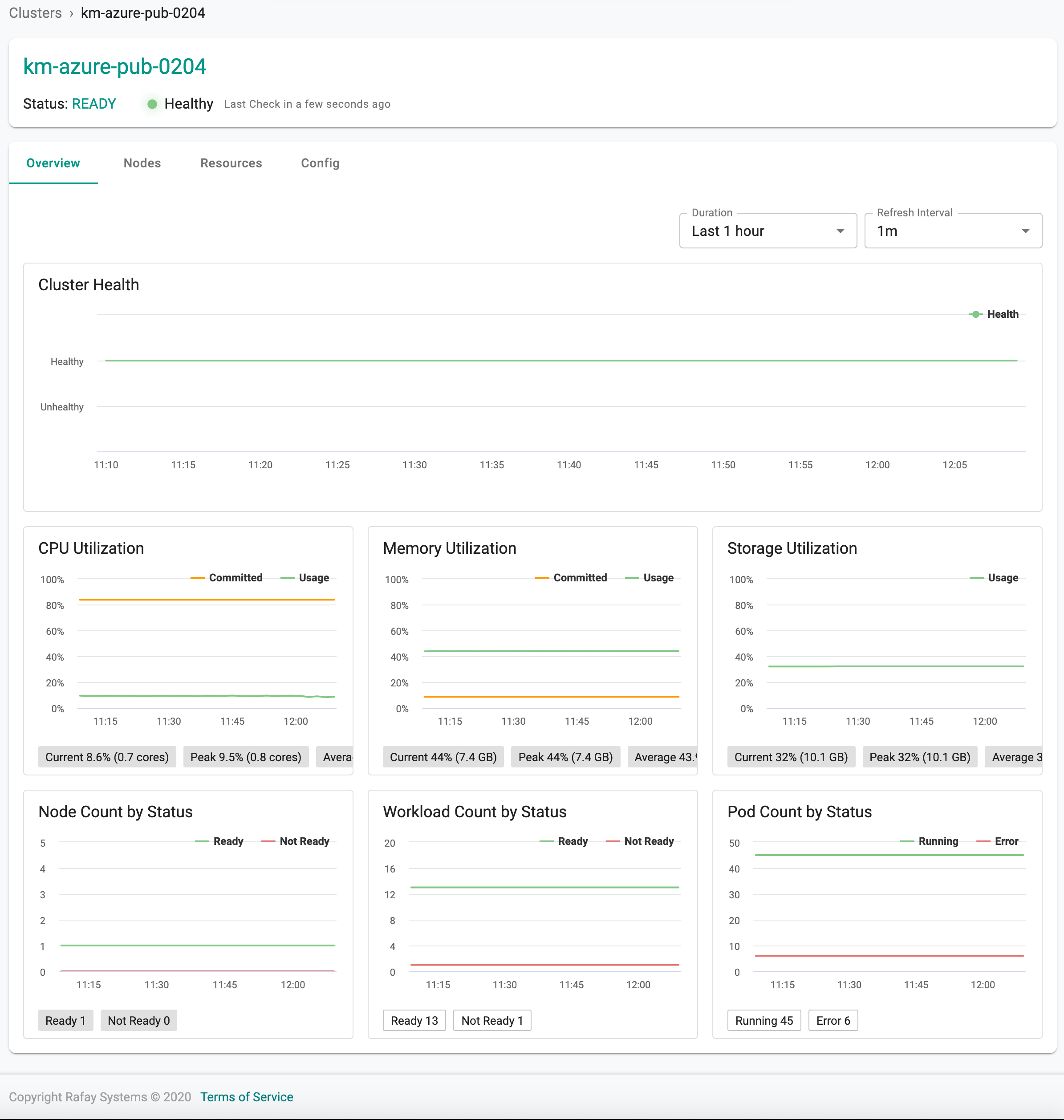Click the Cluster Health green line
The width and height of the screenshot is (1064, 1120).
[561, 361]
